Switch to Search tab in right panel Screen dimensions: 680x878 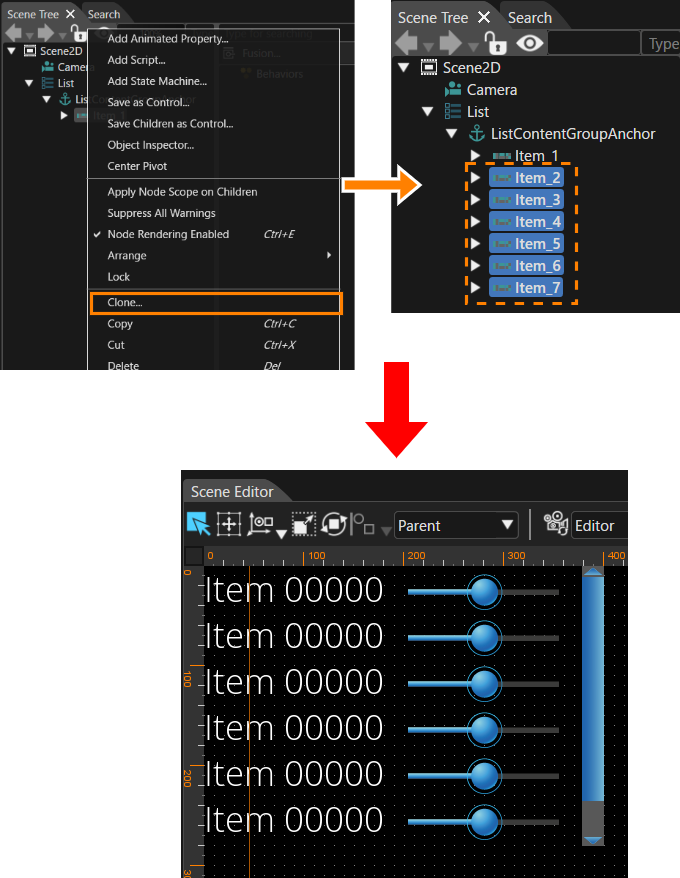point(530,18)
